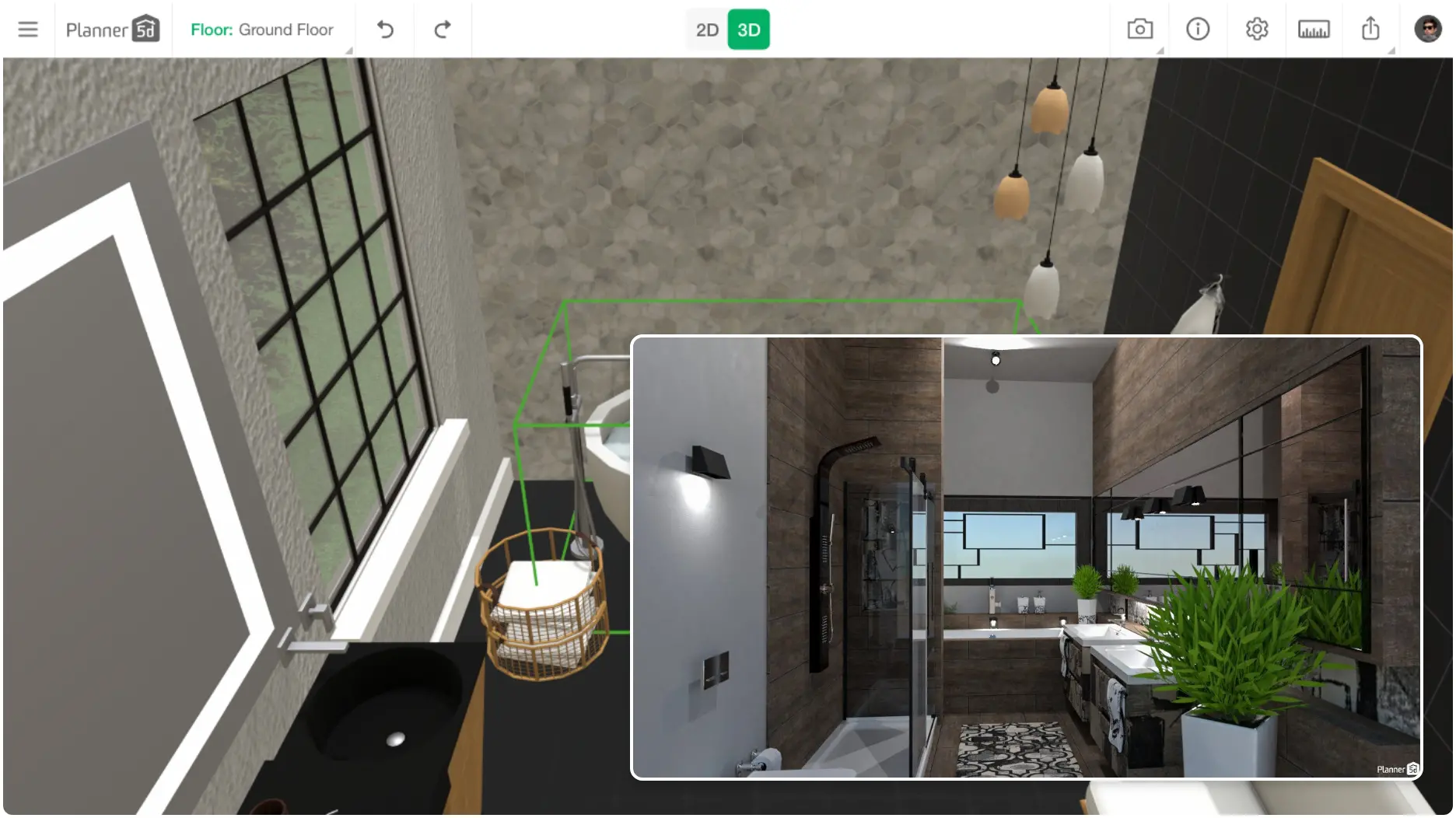Switch to 2D view mode

(706, 30)
